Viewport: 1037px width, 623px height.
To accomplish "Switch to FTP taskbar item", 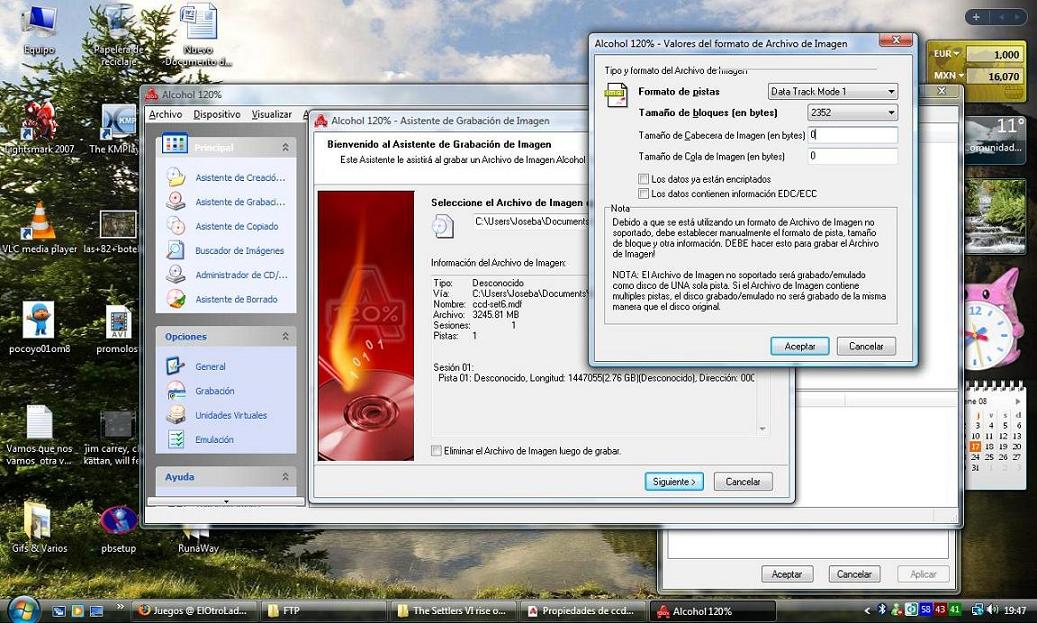I will coord(322,610).
